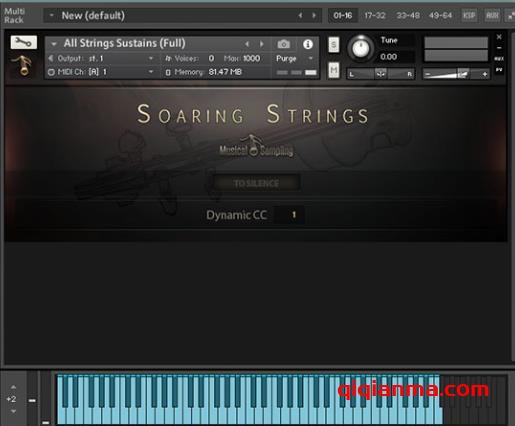Remove instrument with the X button
515x426 pixels.
[499, 37]
